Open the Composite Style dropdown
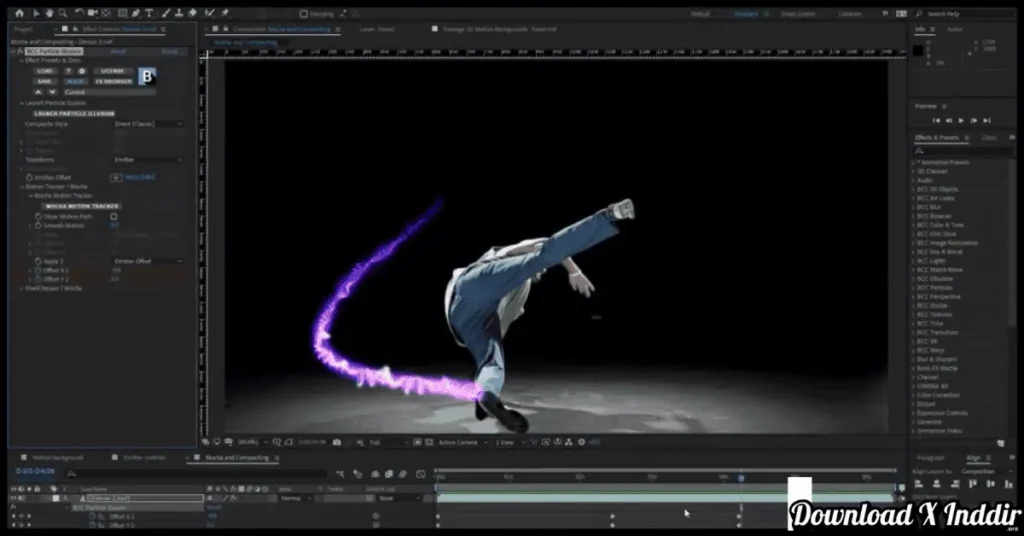Viewport: 1024px width, 536px height. click(148, 124)
